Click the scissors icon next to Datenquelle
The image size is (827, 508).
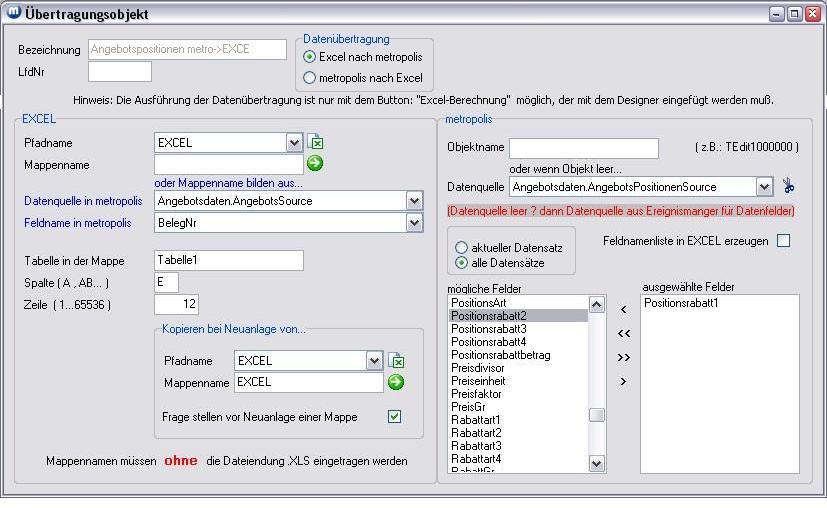[789, 186]
